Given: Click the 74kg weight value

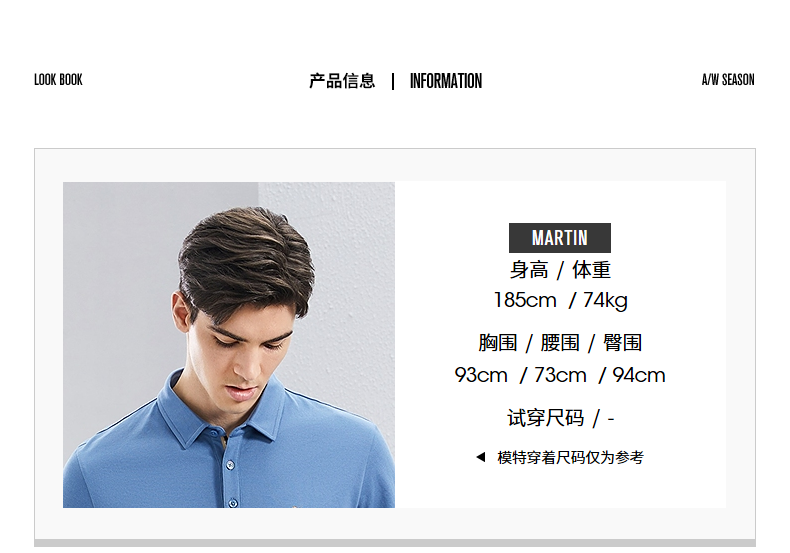Looking at the screenshot, I should point(605,301).
